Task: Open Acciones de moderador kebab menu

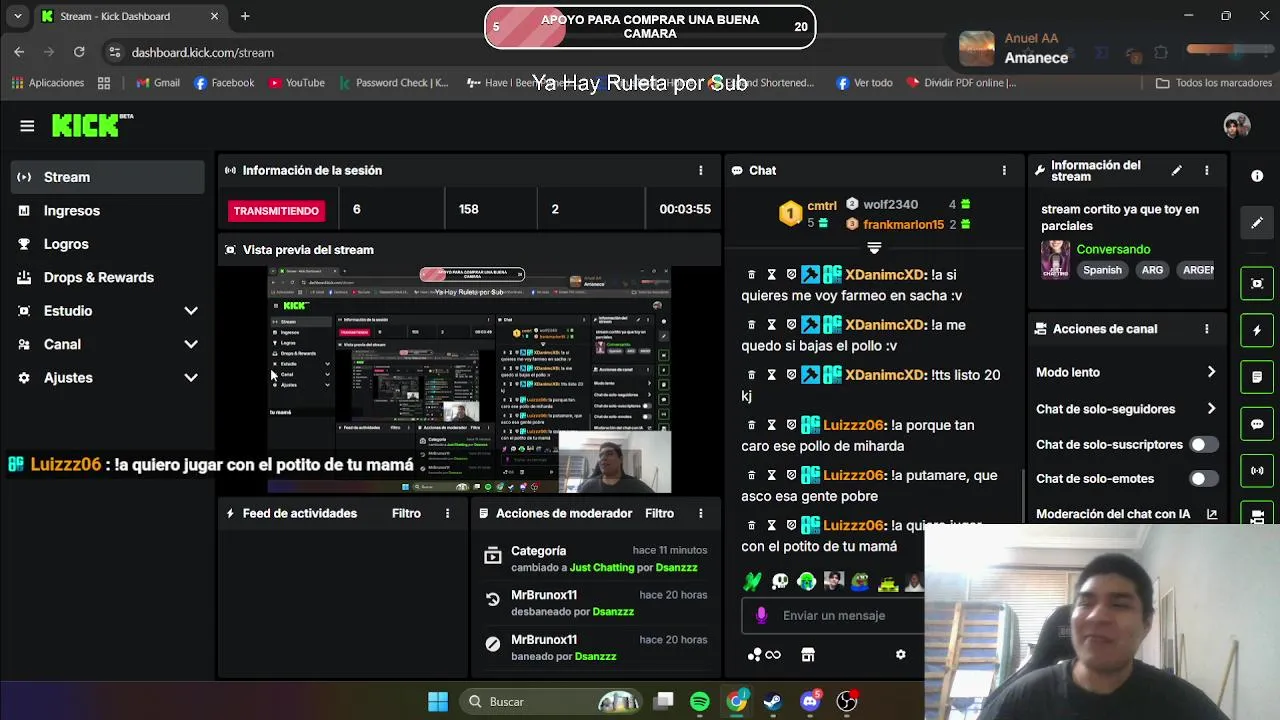Action: point(701,513)
